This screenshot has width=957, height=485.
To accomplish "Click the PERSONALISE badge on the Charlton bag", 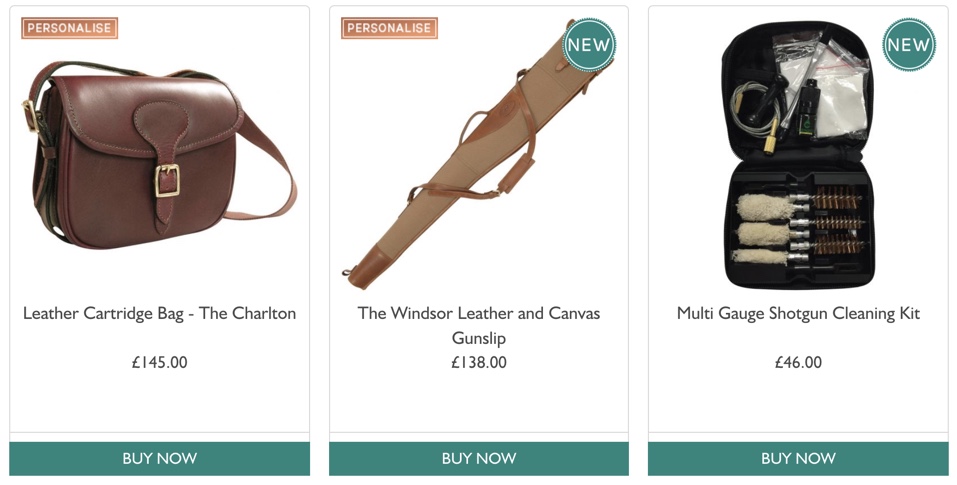I will (x=70, y=28).
